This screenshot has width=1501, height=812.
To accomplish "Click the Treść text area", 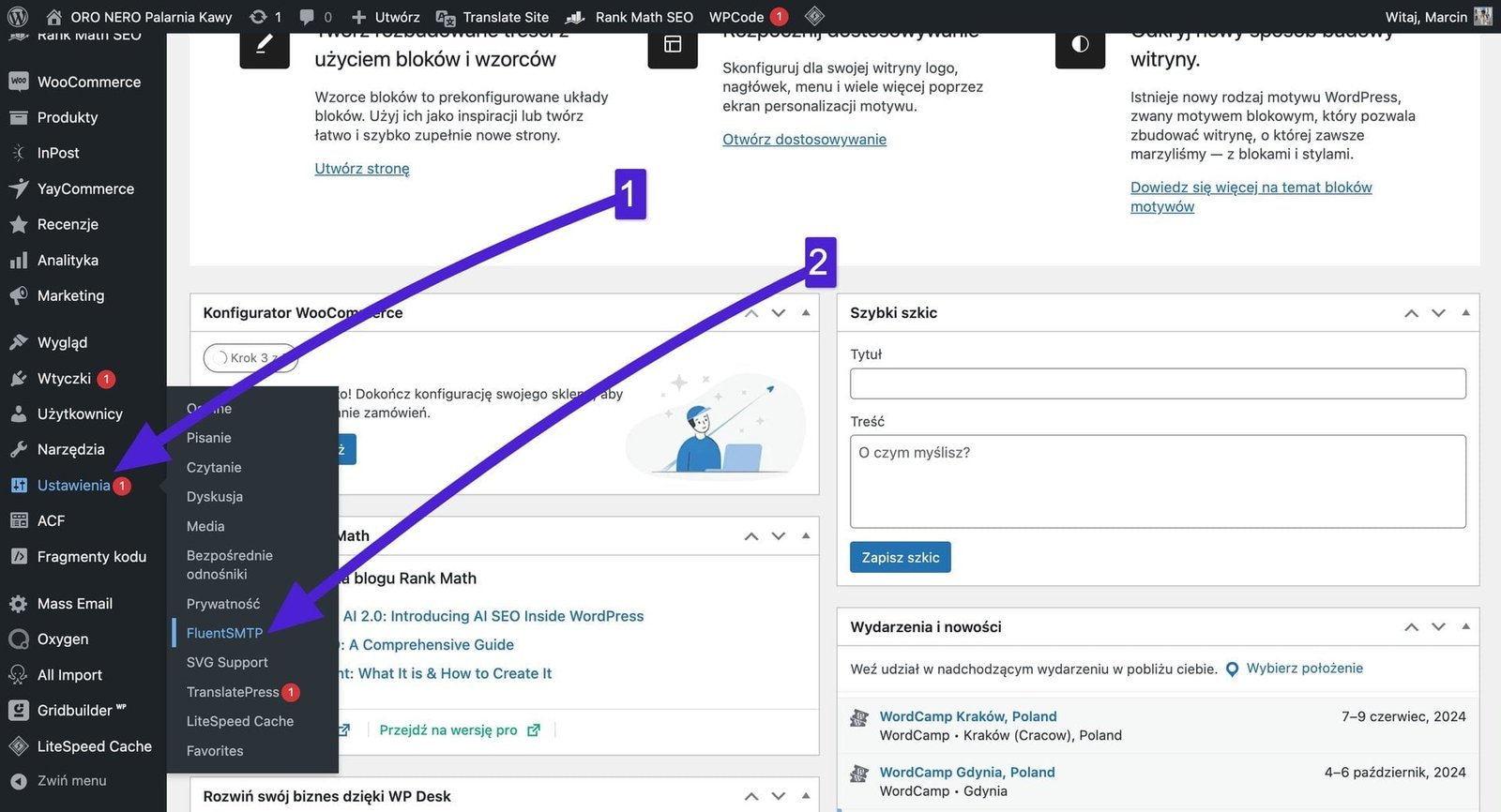I will (1157, 481).
